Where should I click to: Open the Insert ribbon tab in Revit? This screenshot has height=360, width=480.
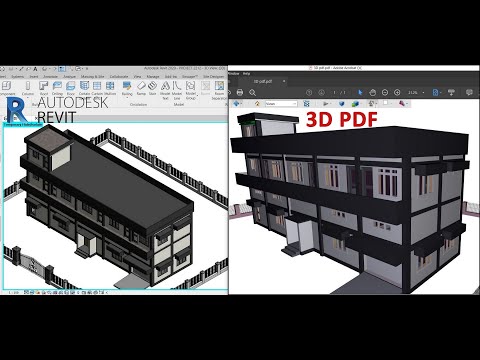point(34,76)
